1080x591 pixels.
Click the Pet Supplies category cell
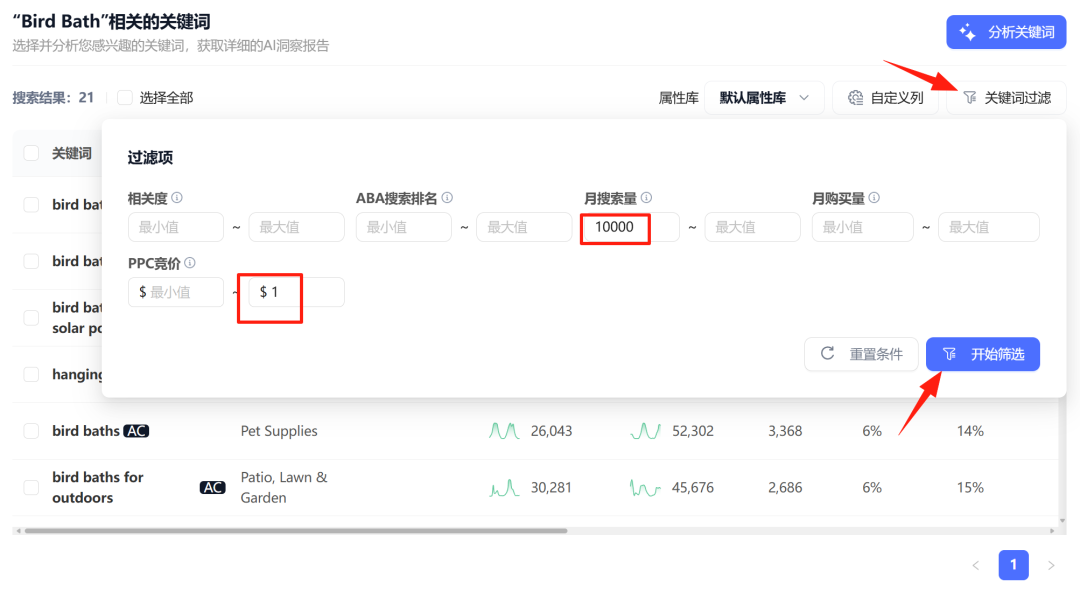279,431
